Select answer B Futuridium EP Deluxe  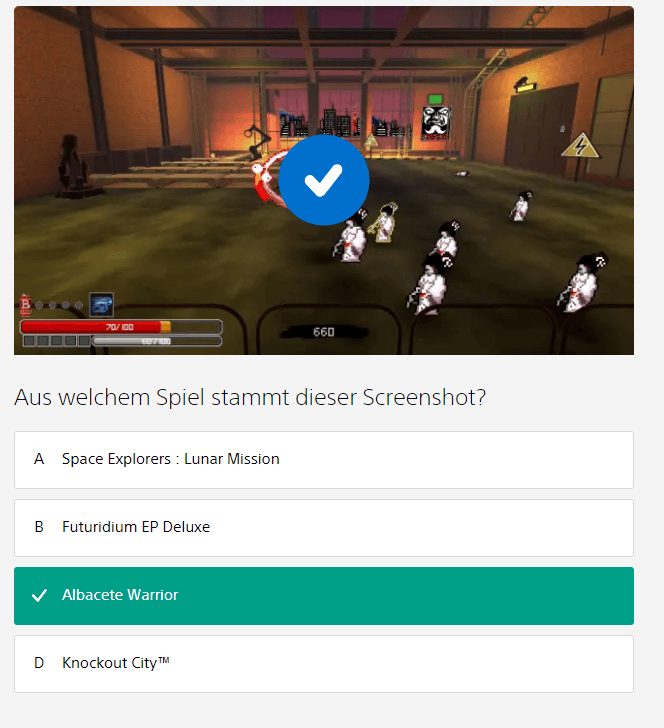(x=324, y=528)
